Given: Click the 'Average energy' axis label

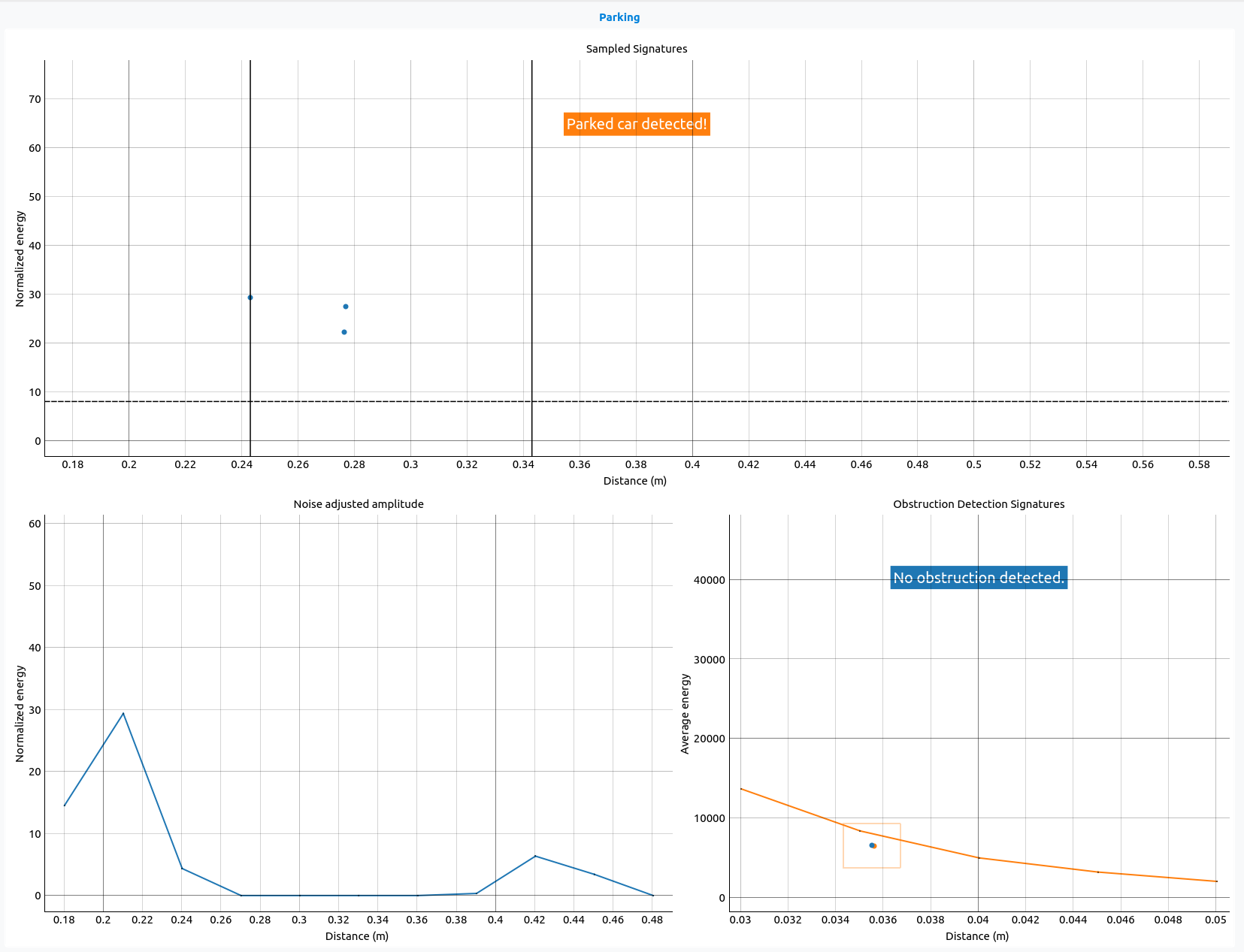Looking at the screenshot, I should click(x=685, y=714).
